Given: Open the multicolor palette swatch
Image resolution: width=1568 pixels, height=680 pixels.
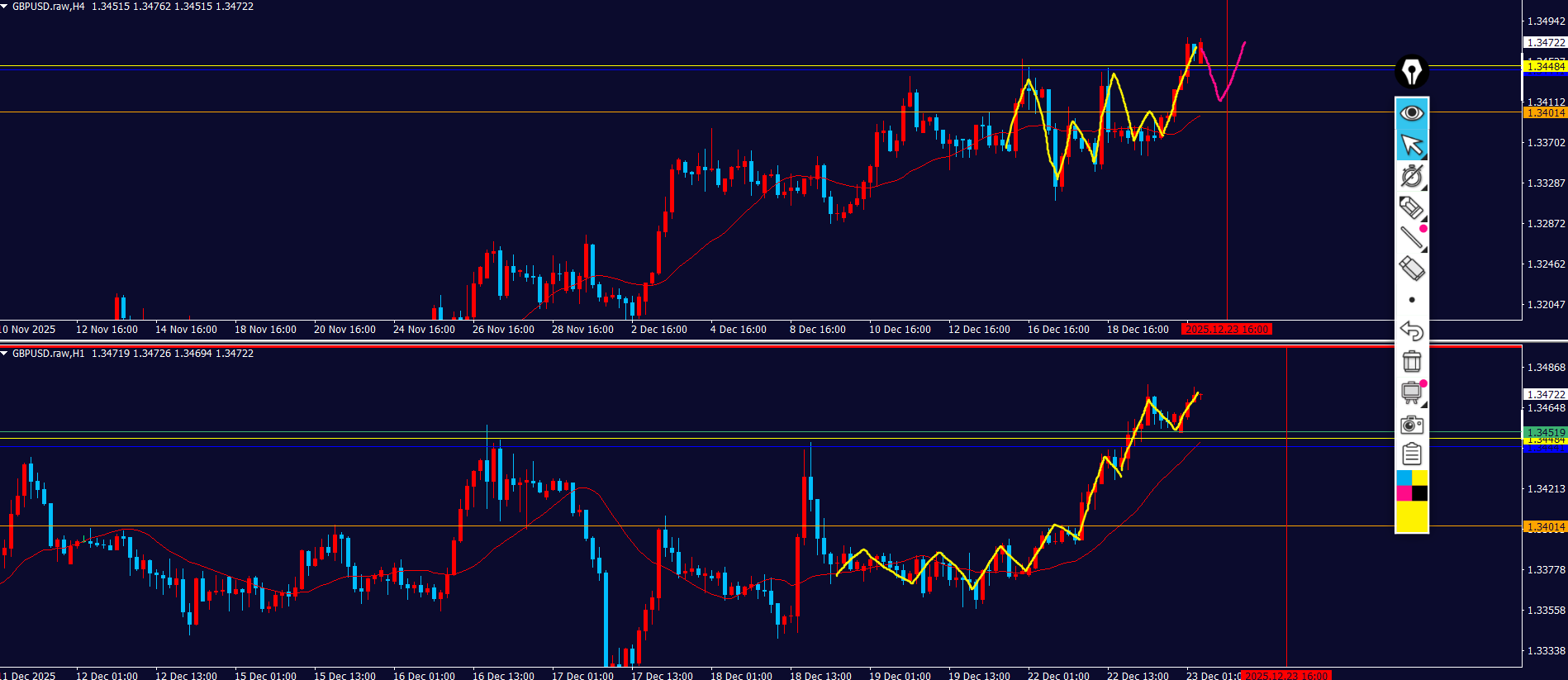Looking at the screenshot, I should click(x=1412, y=486).
